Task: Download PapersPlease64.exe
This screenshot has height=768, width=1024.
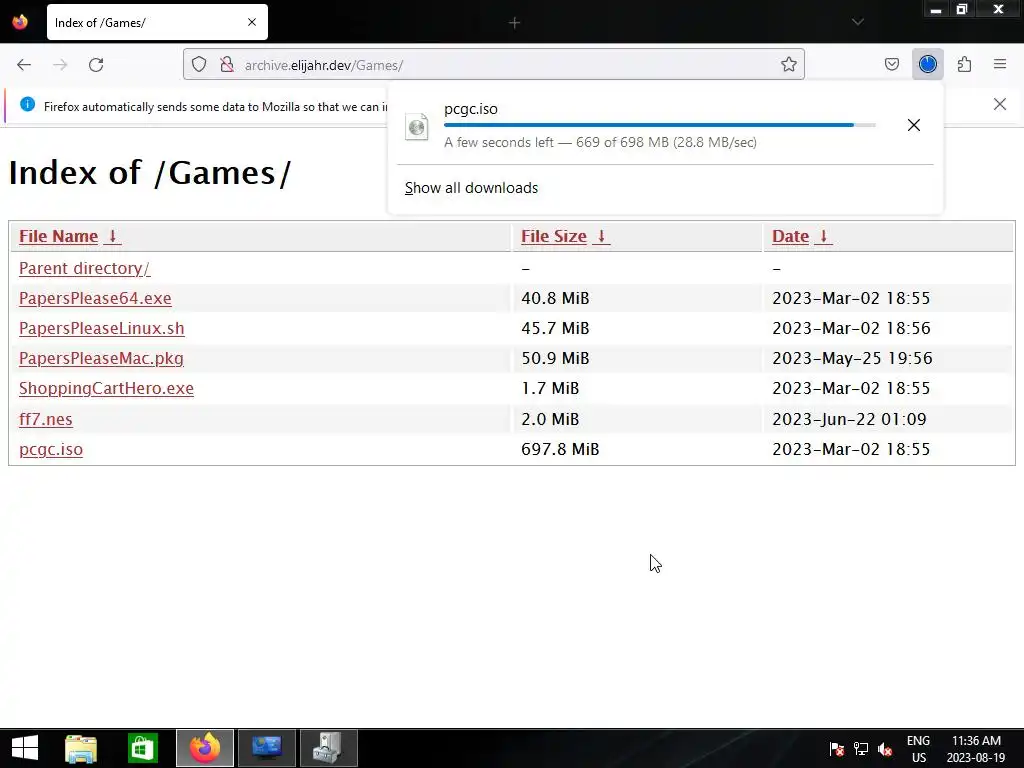Action: [x=95, y=298]
